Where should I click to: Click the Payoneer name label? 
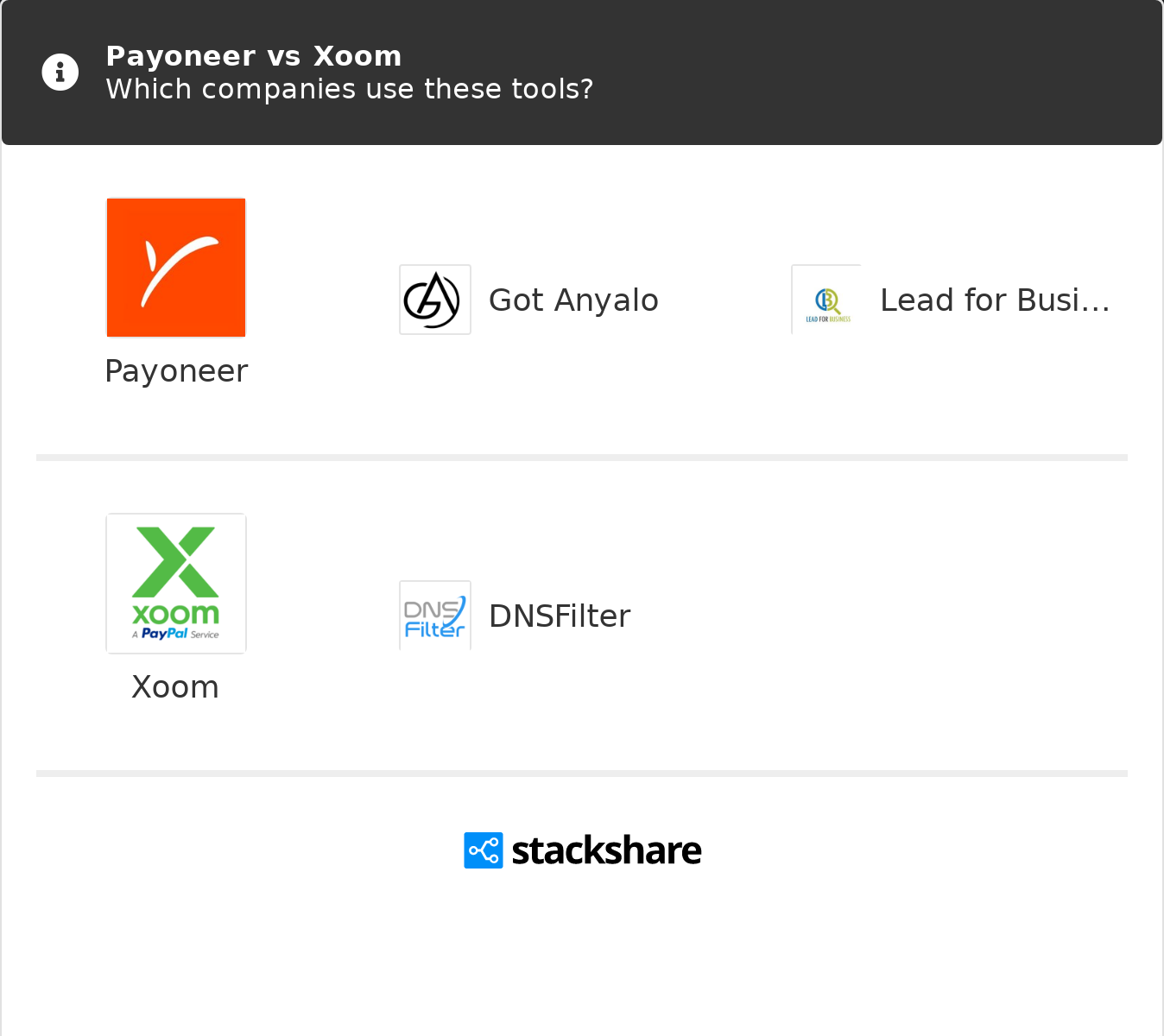[176, 371]
